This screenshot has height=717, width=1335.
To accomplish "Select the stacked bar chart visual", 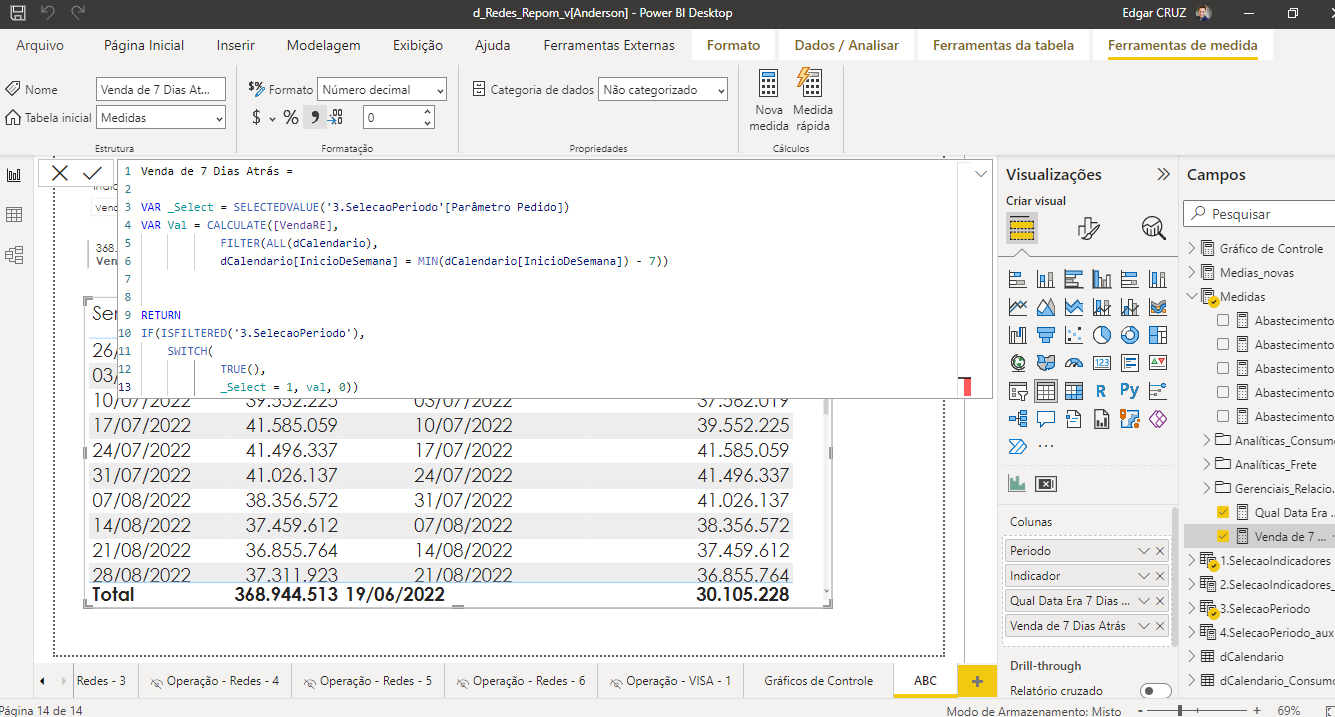I will click(1018, 279).
